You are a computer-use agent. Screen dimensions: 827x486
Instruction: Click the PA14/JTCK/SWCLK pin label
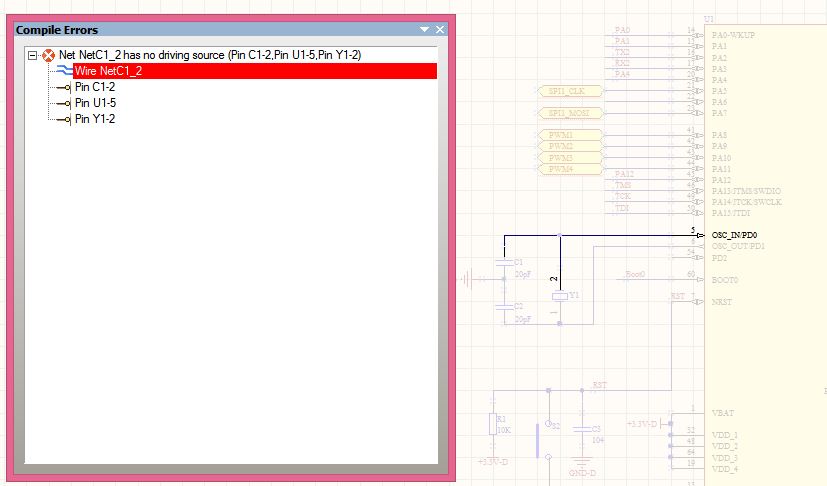[x=747, y=202]
